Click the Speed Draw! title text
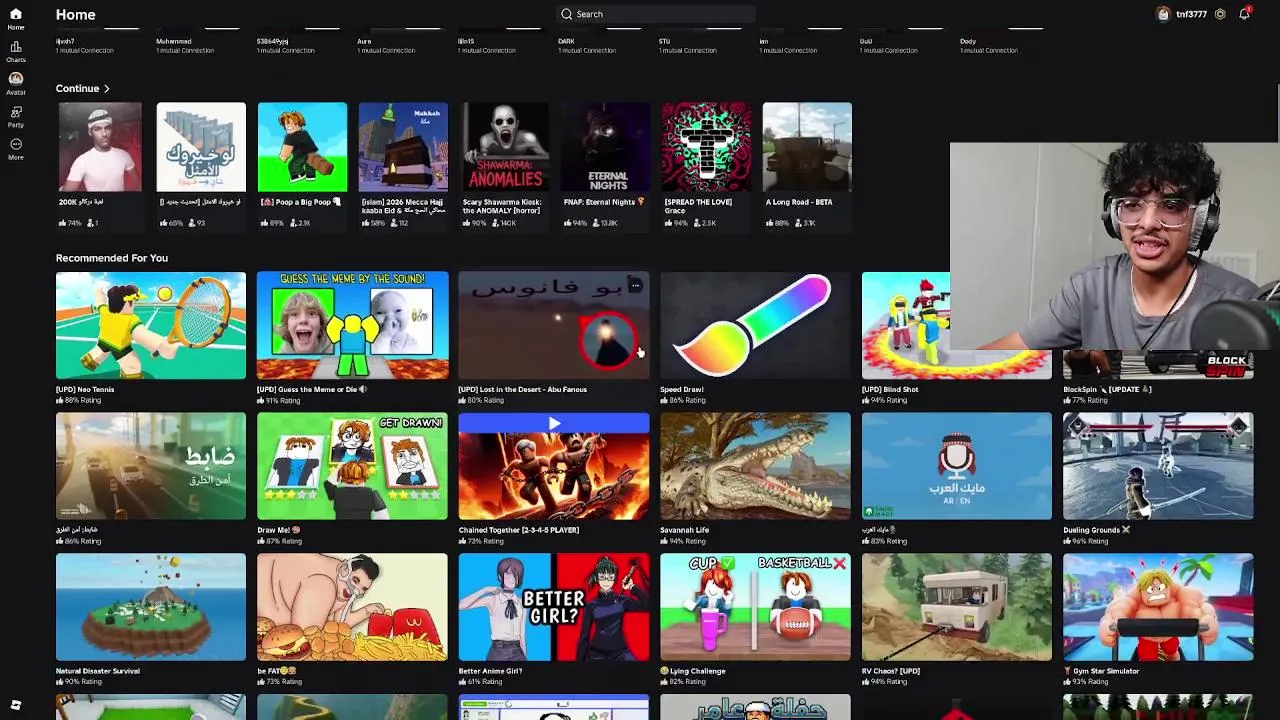The image size is (1280, 720). click(682, 389)
